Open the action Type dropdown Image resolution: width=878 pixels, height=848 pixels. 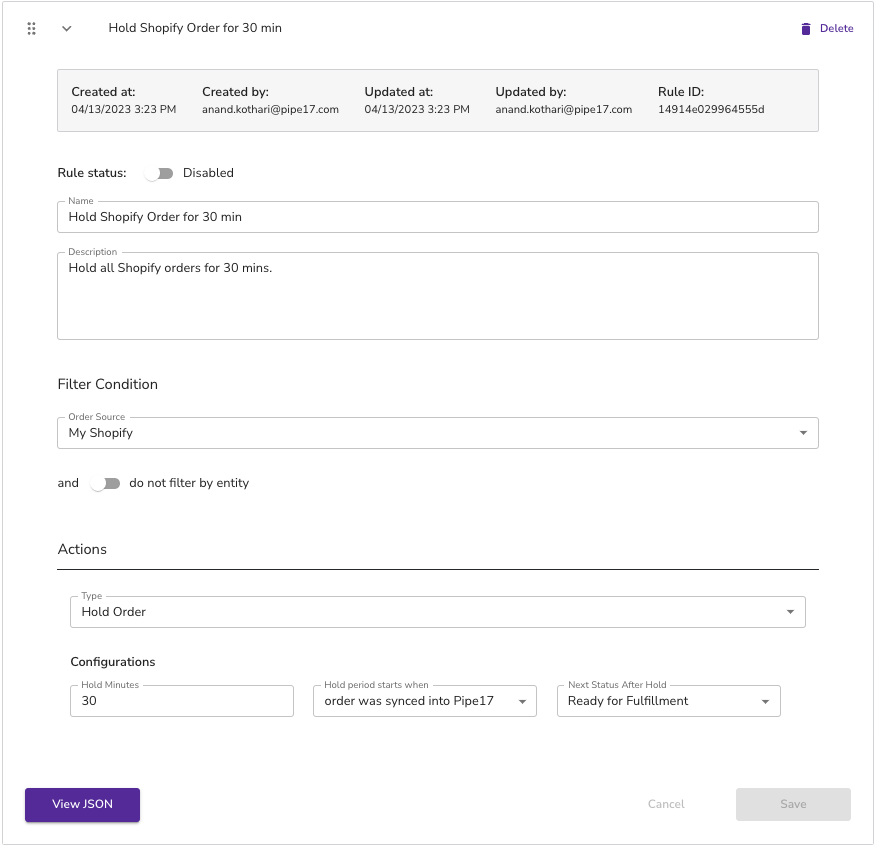click(438, 612)
